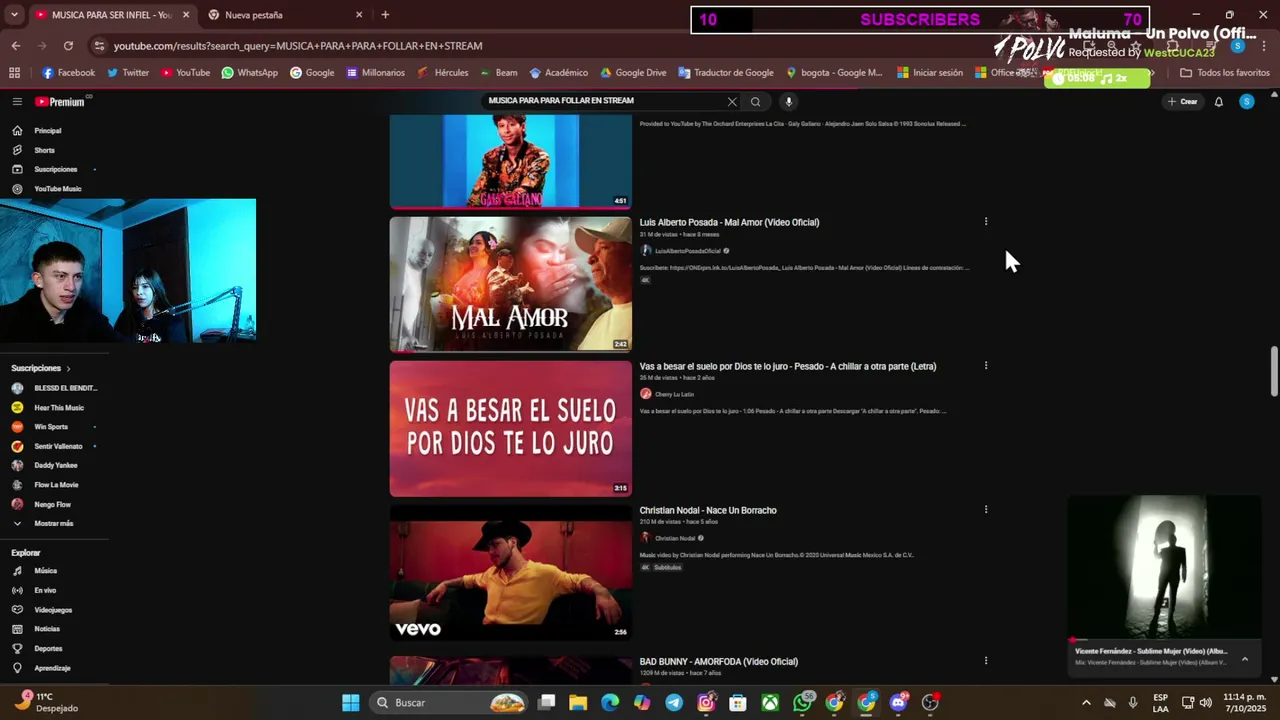The height and width of the screenshot is (720, 1280).
Task: Open the Facebook bookmark
Action: 68,73
